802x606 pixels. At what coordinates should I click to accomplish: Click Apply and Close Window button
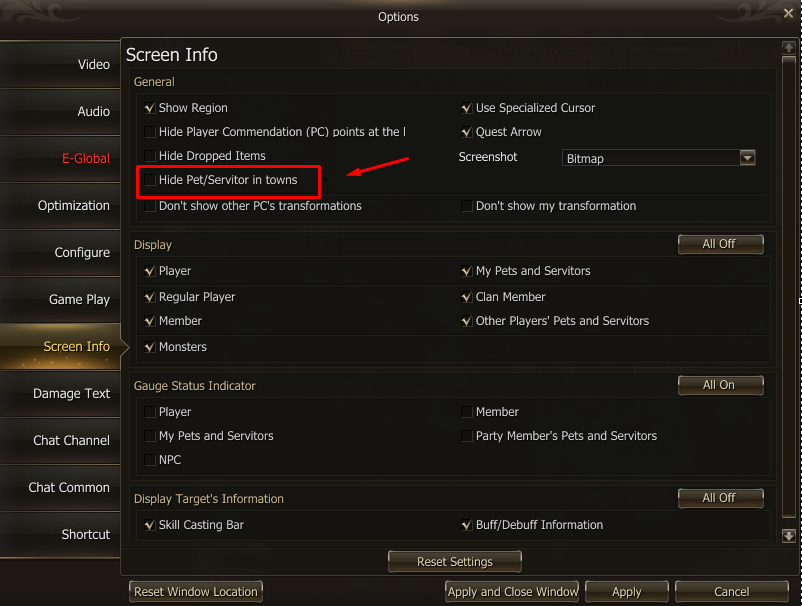pos(512,592)
